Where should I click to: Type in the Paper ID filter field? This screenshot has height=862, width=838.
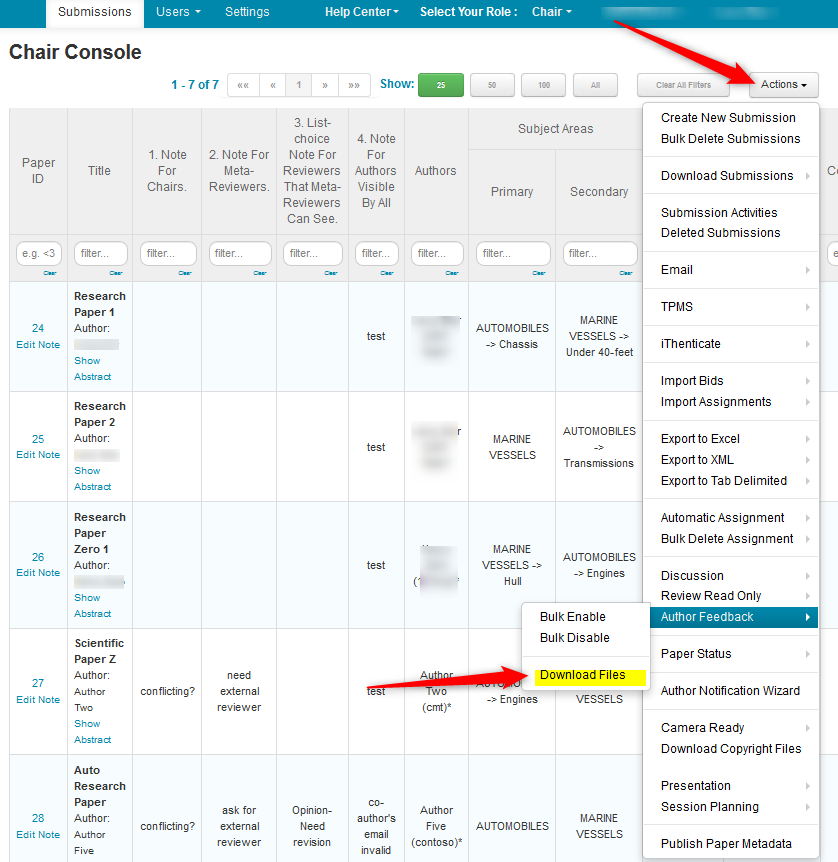click(38, 254)
